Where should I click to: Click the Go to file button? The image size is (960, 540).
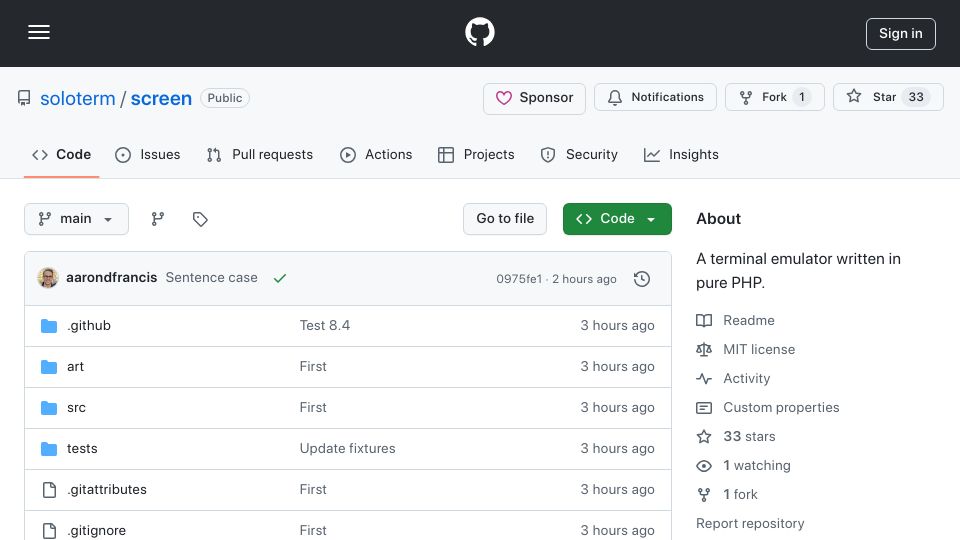505,219
